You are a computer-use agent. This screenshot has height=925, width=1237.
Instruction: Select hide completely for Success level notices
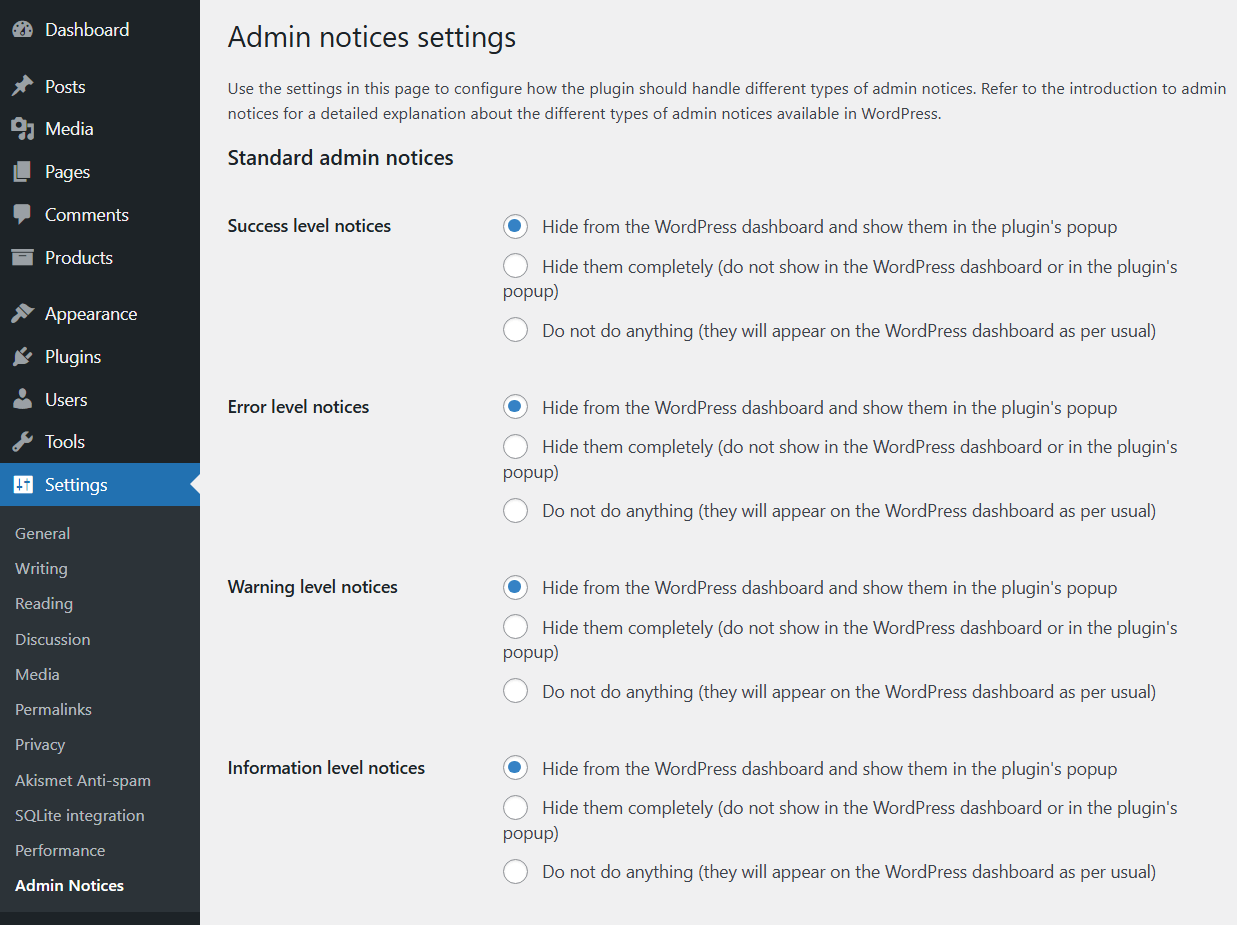pyautogui.click(x=515, y=266)
